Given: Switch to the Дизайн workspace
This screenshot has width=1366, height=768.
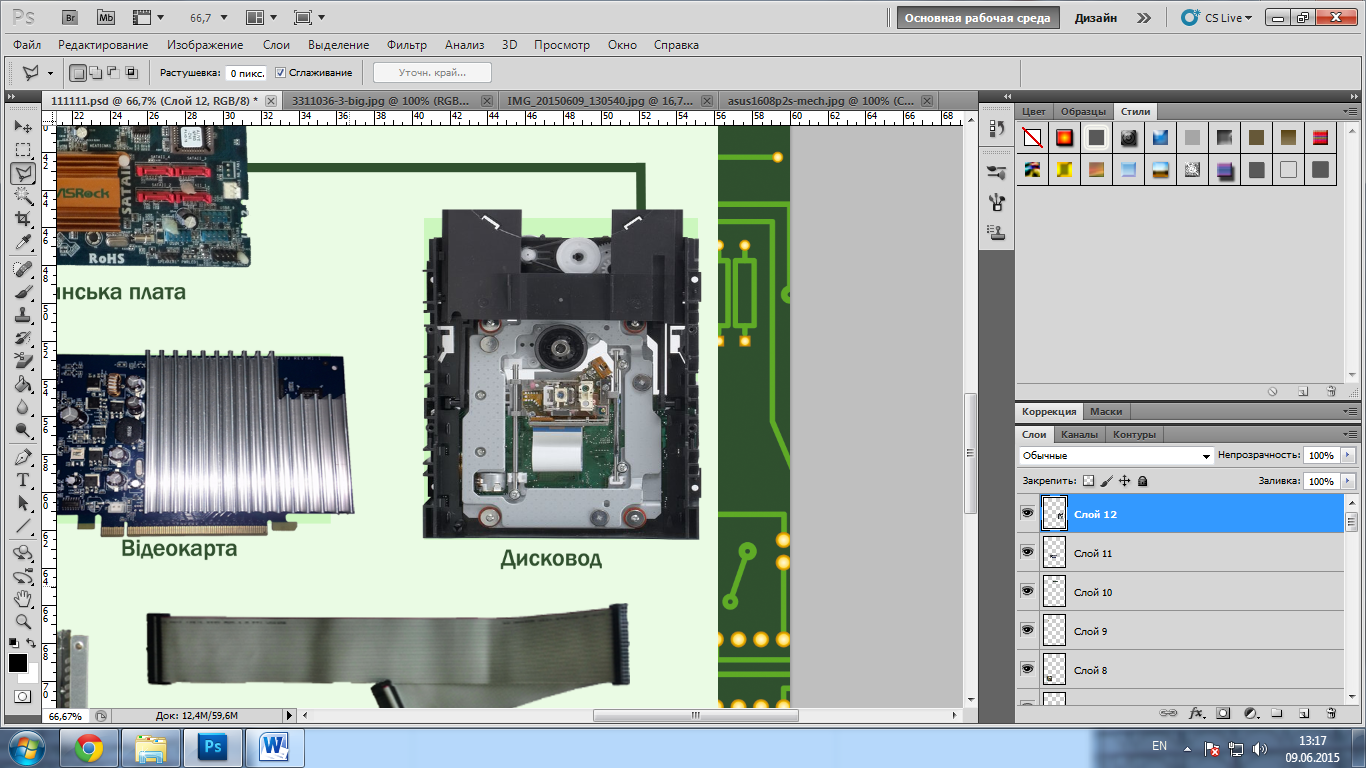Looking at the screenshot, I should click(1096, 18).
